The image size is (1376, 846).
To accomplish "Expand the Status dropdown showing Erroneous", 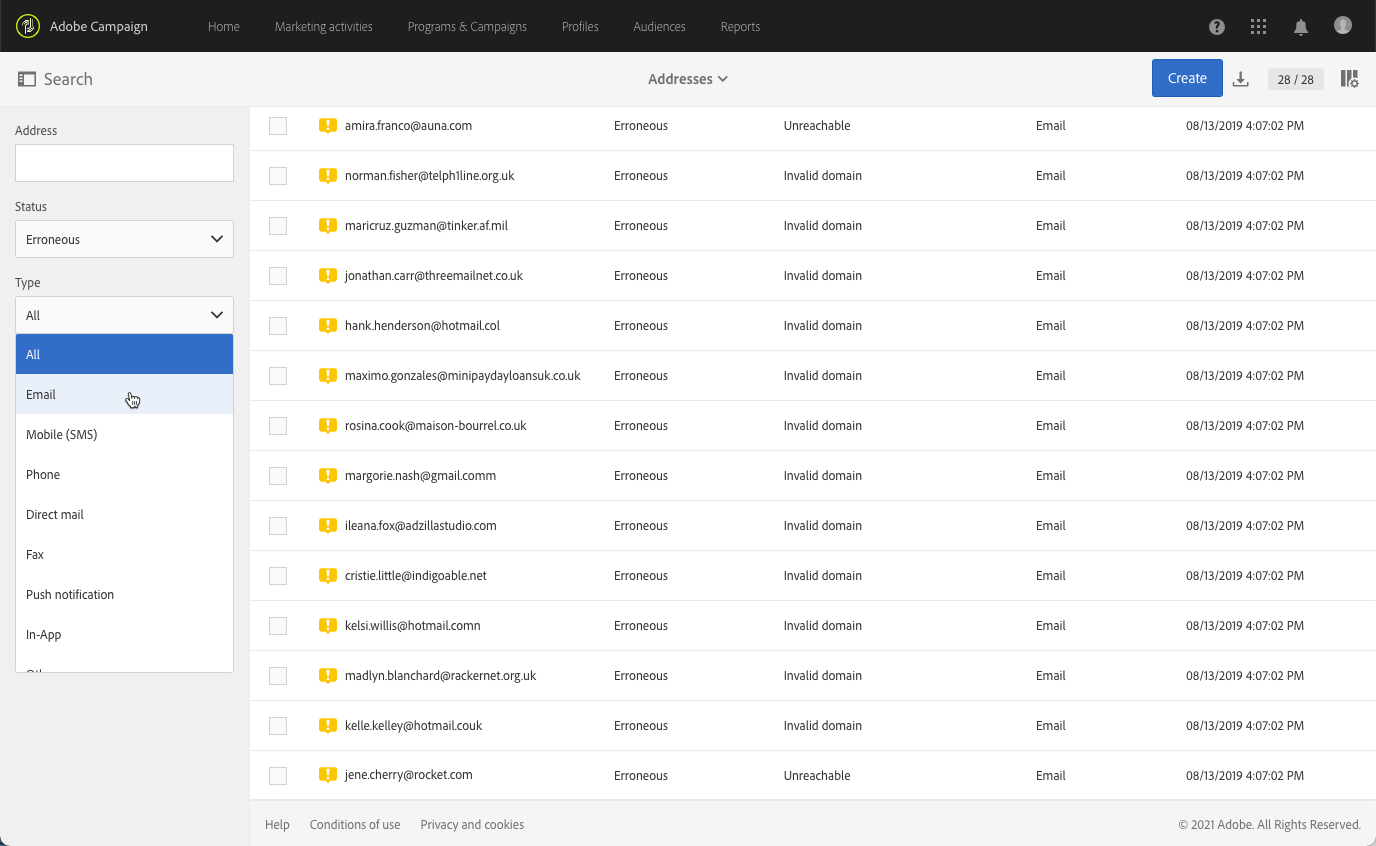I will [x=124, y=239].
